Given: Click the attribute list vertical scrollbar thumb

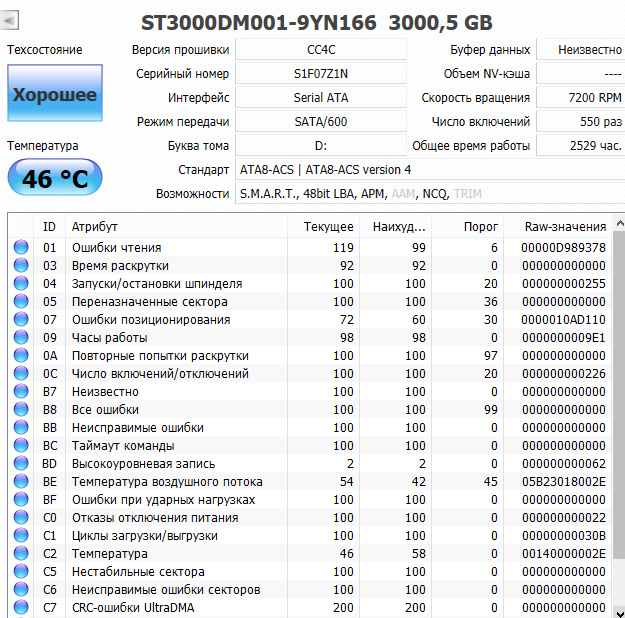Looking at the screenshot, I should [619, 395].
